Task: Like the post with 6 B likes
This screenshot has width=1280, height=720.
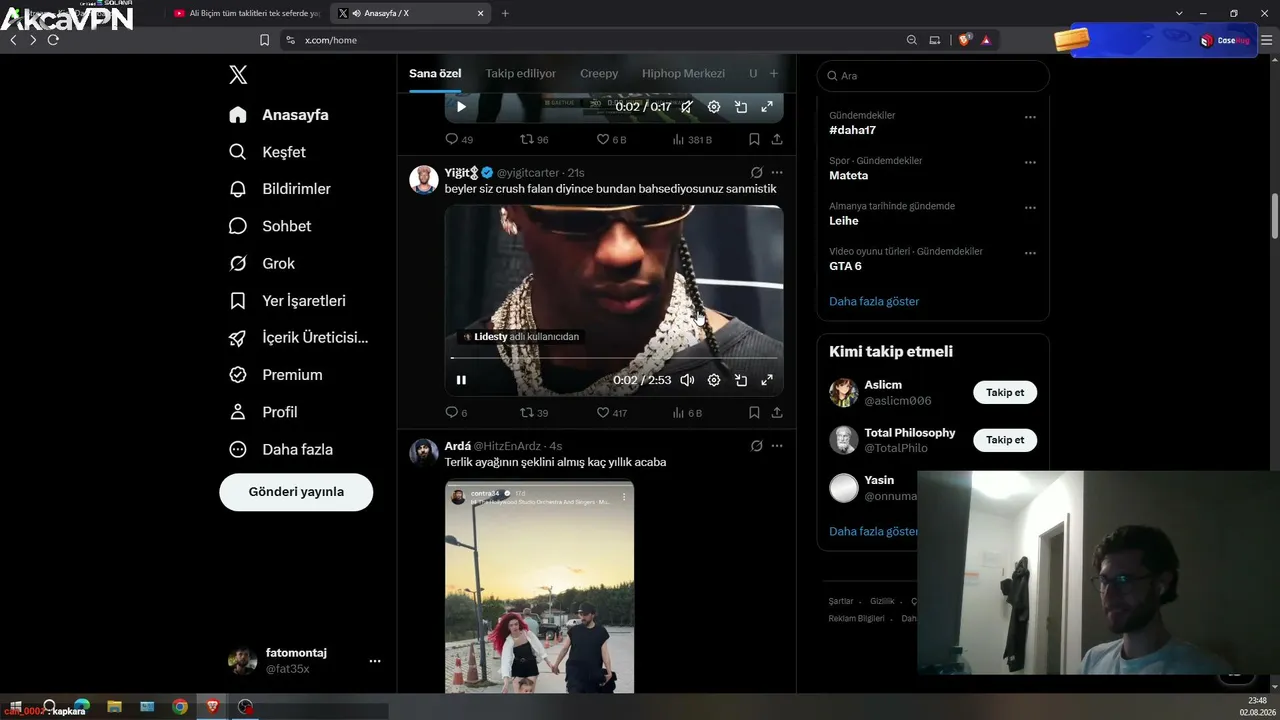Action: click(x=611, y=139)
